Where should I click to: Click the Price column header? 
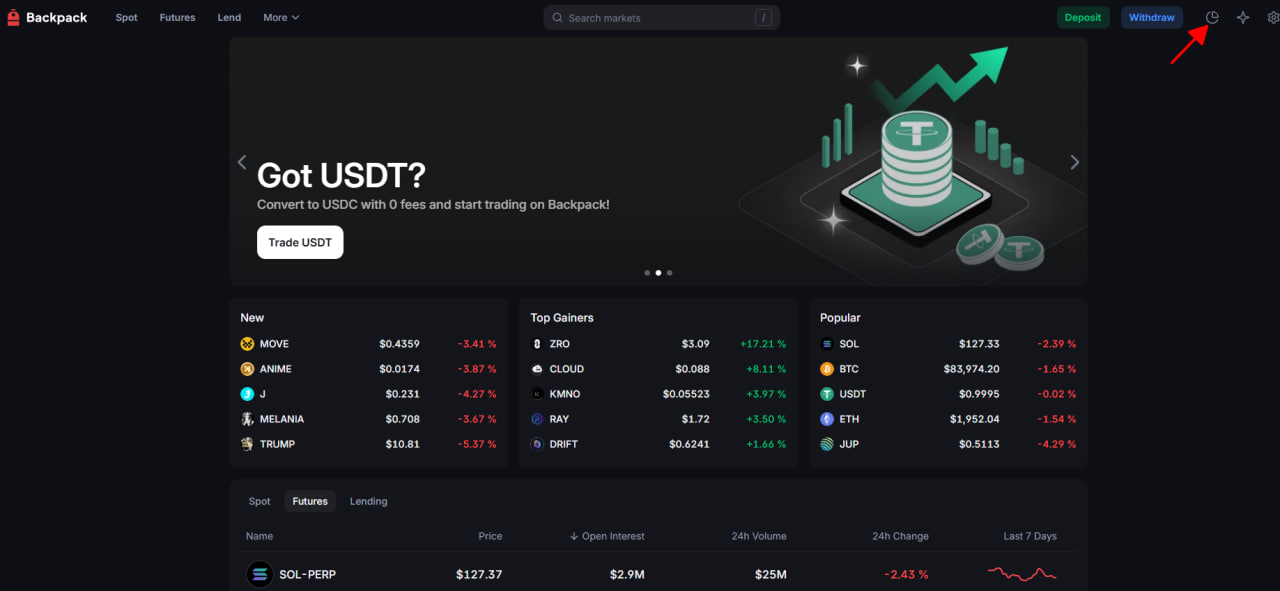pos(490,536)
